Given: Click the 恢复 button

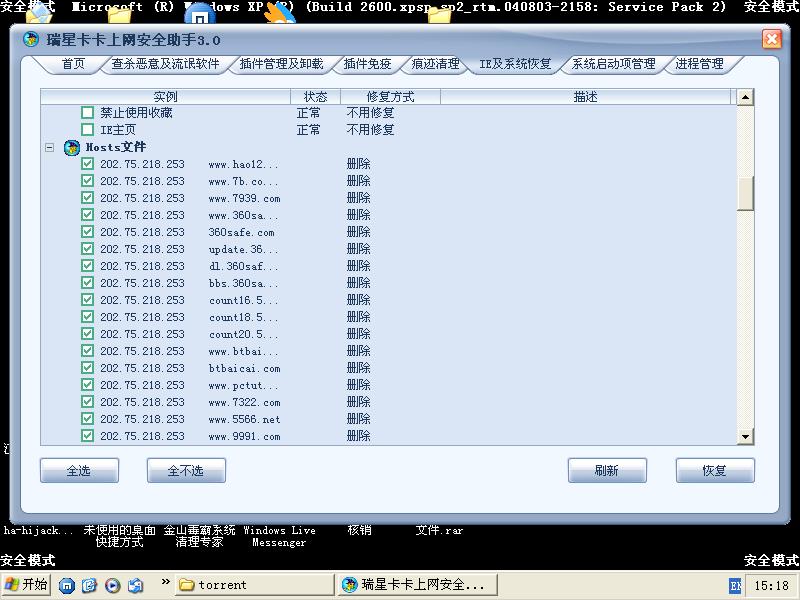Looking at the screenshot, I should pyautogui.click(x=715, y=470).
